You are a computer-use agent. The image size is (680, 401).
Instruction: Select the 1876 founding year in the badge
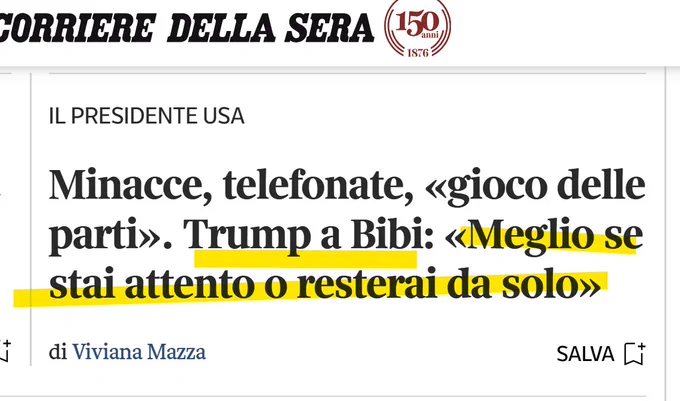click(x=418, y=53)
